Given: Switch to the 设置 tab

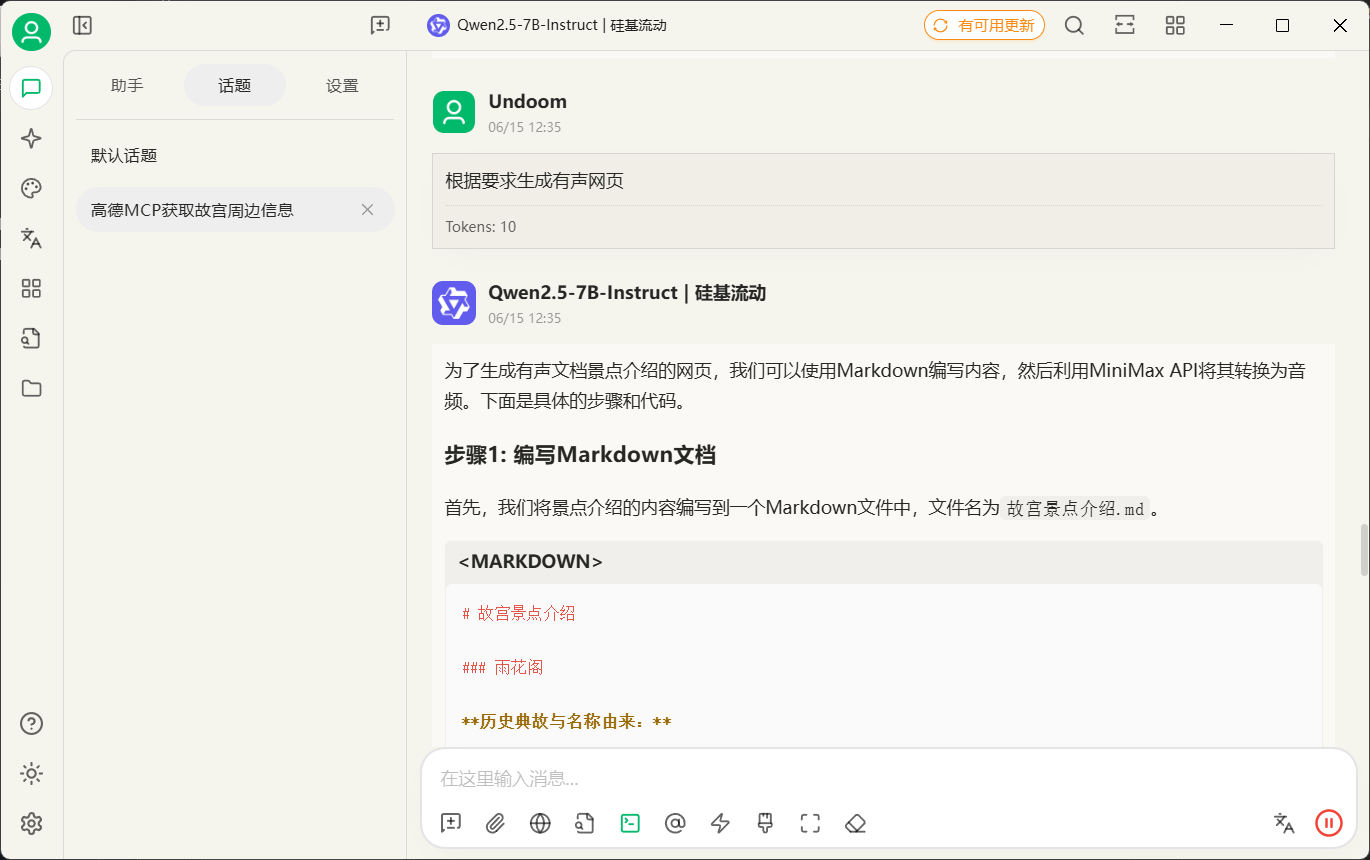Looking at the screenshot, I should click(x=342, y=86).
